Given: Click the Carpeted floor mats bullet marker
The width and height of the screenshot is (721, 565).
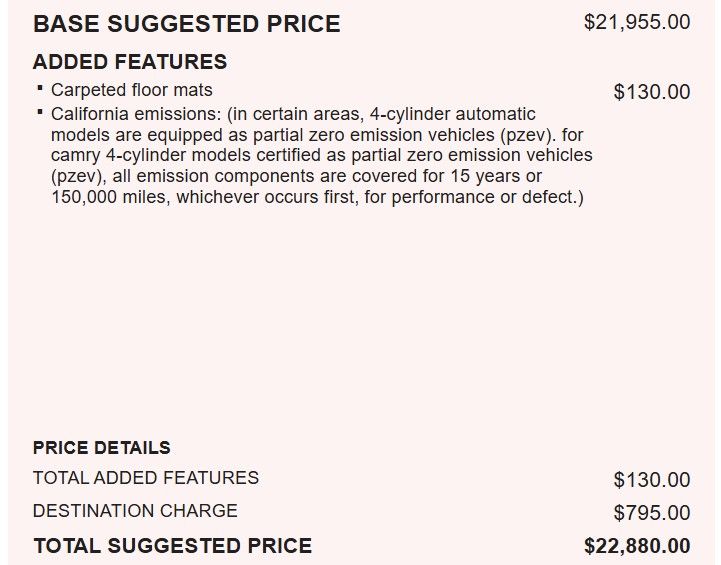Looking at the screenshot, I should (x=39, y=90).
